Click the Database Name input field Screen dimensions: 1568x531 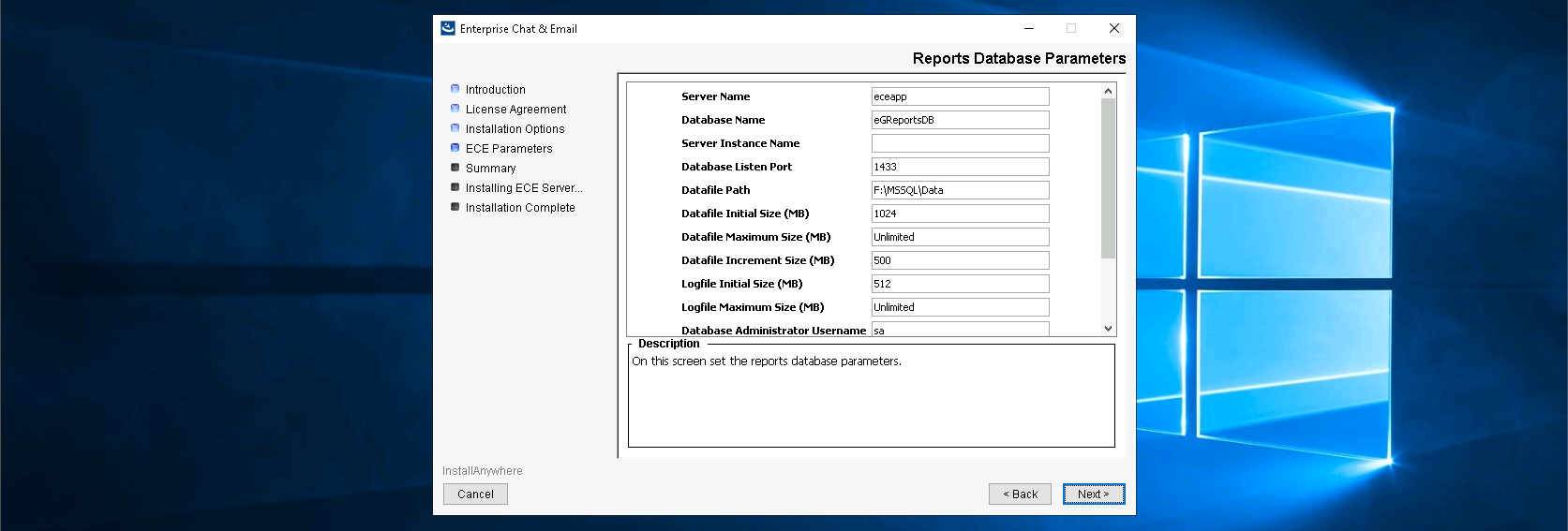tap(960, 120)
